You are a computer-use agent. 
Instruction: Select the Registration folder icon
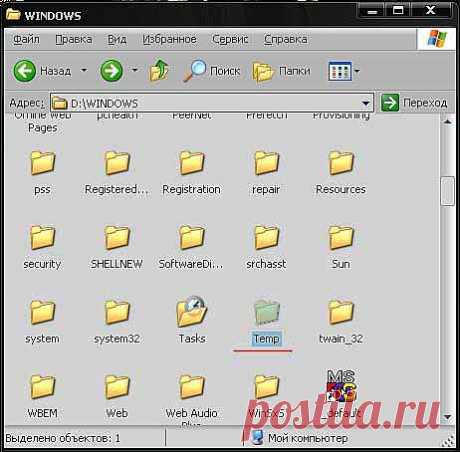[x=192, y=163]
